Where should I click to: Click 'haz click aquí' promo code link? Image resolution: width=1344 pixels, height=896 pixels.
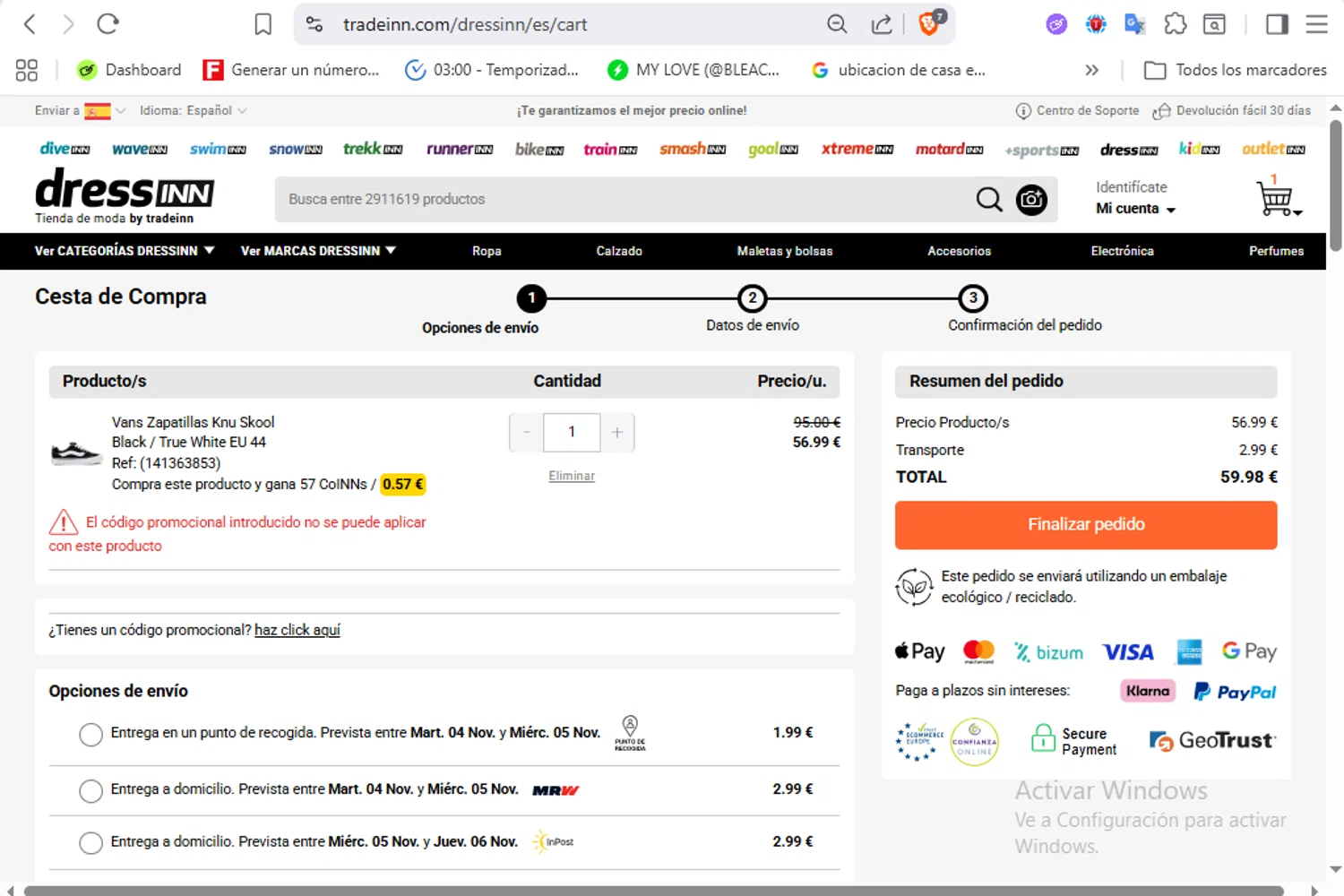tap(297, 630)
